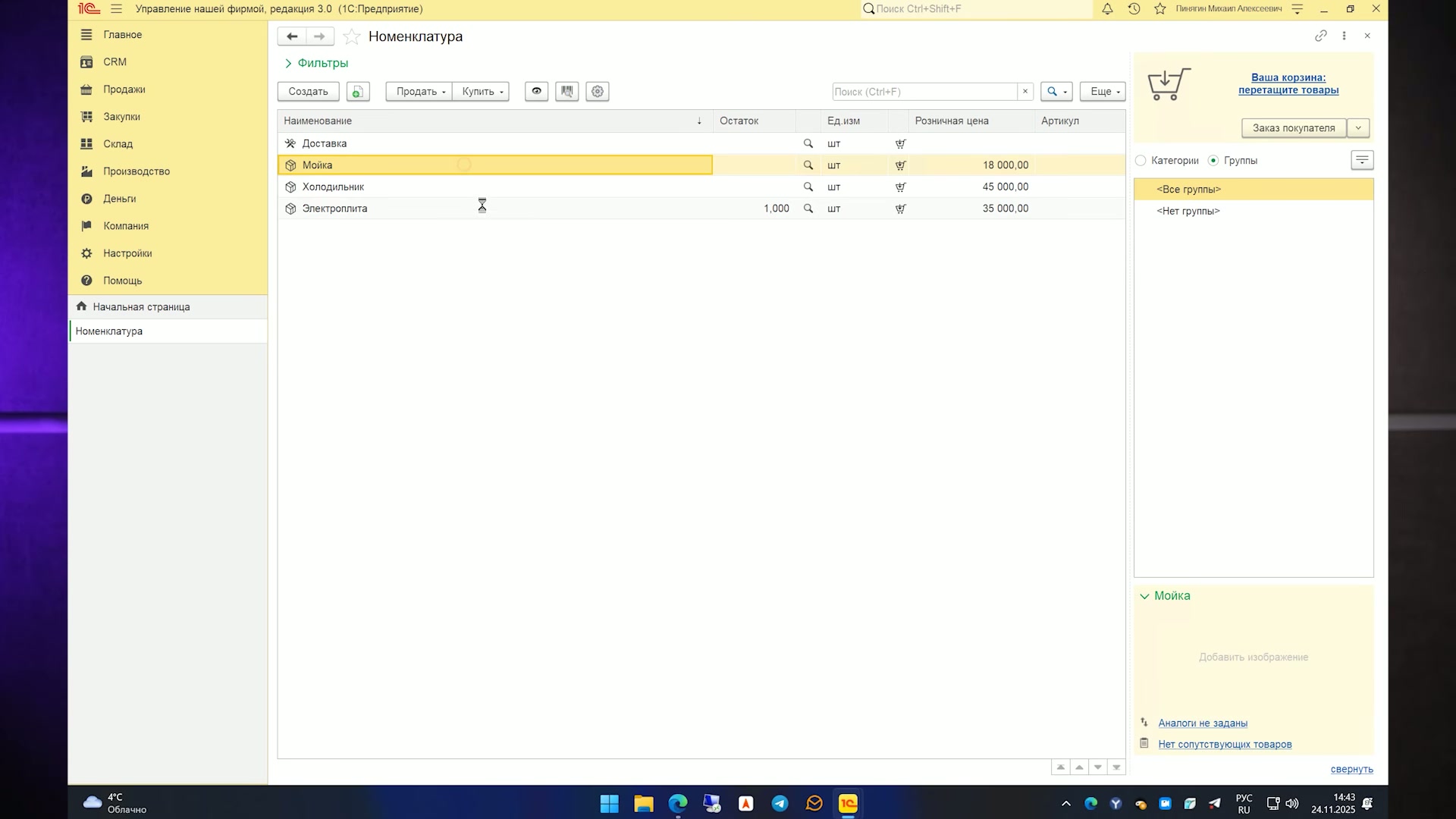Screen dimensions: 1456x819
Task: Show stock details magnifier for Электроплита
Action: [x=808, y=209]
